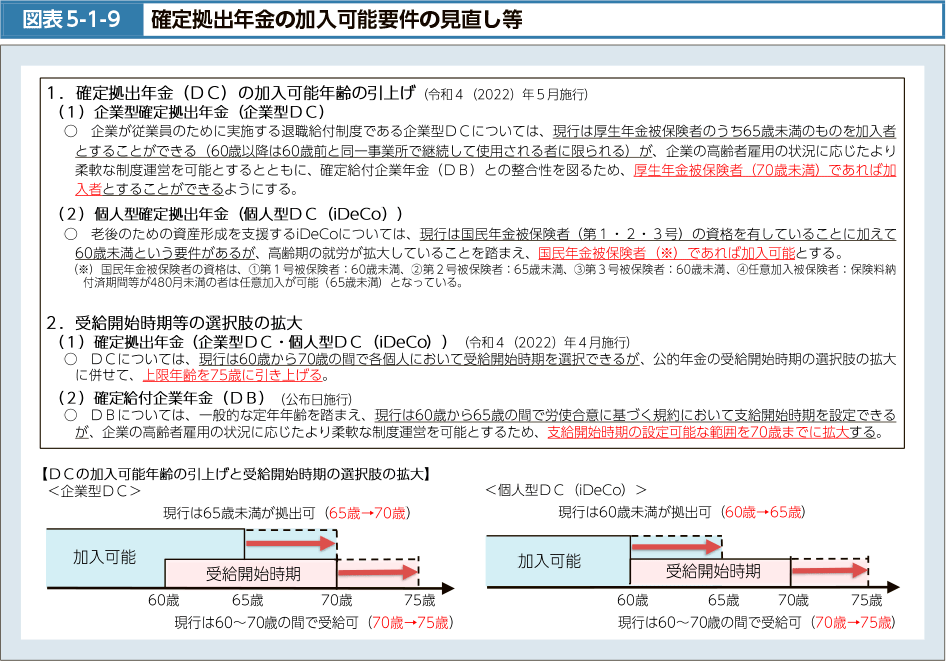Click lower red arrow in 企業型DC diagram
This screenshot has width=946, height=661.
[377, 572]
